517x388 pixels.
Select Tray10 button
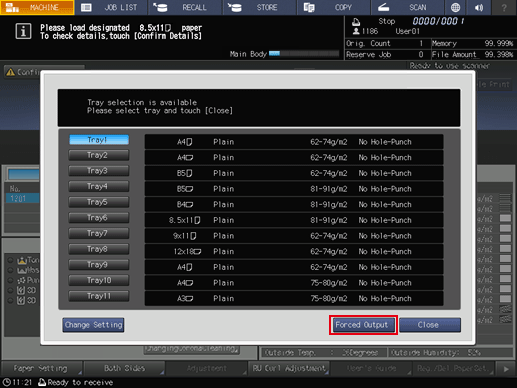pos(99,281)
